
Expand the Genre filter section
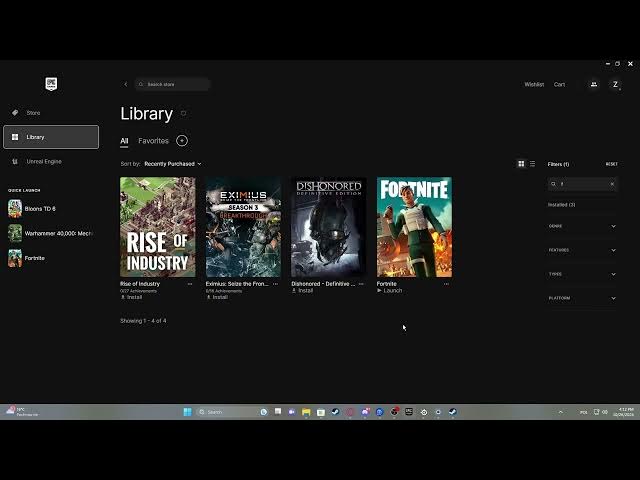pyautogui.click(x=582, y=226)
